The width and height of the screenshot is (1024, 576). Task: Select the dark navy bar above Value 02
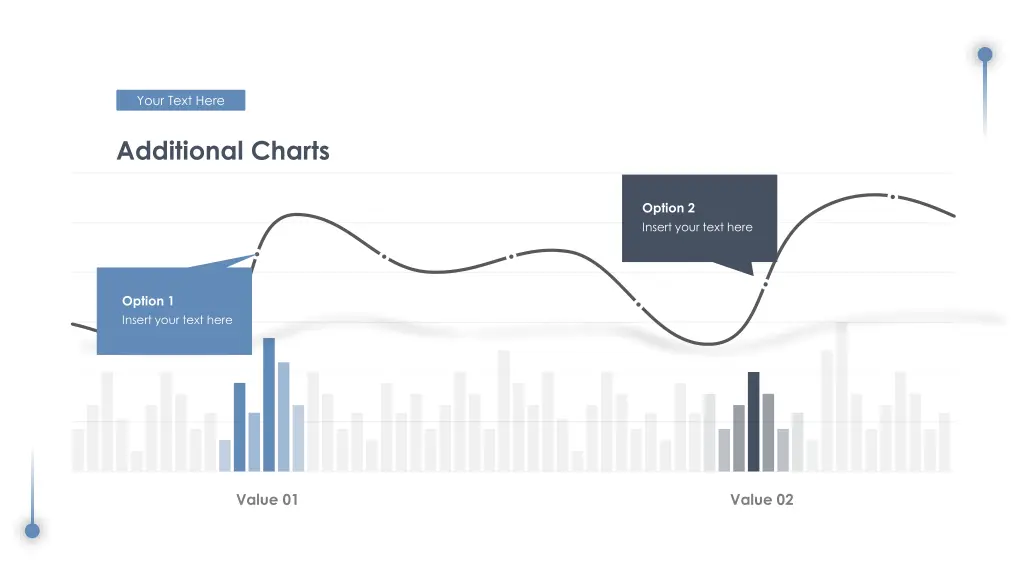(753, 421)
